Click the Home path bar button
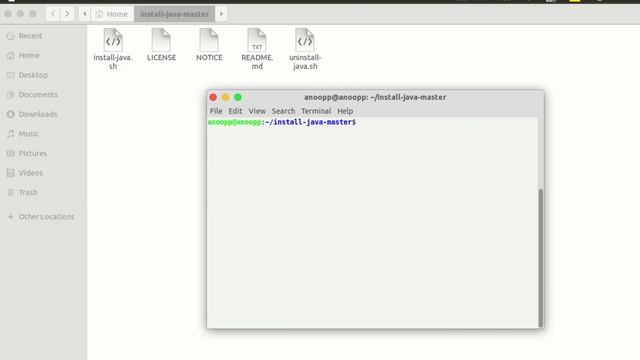Image resolution: width=640 pixels, height=360 pixels. pyautogui.click(x=112, y=14)
